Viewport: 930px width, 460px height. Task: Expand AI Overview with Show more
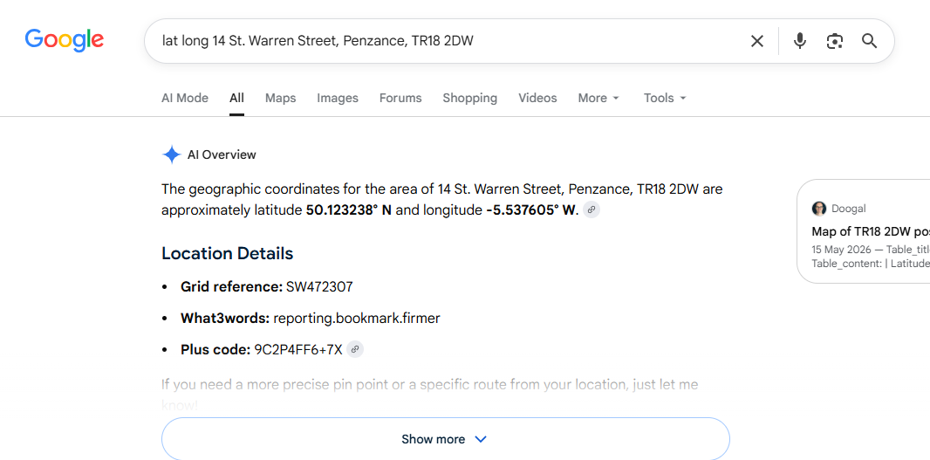pyautogui.click(x=445, y=439)
